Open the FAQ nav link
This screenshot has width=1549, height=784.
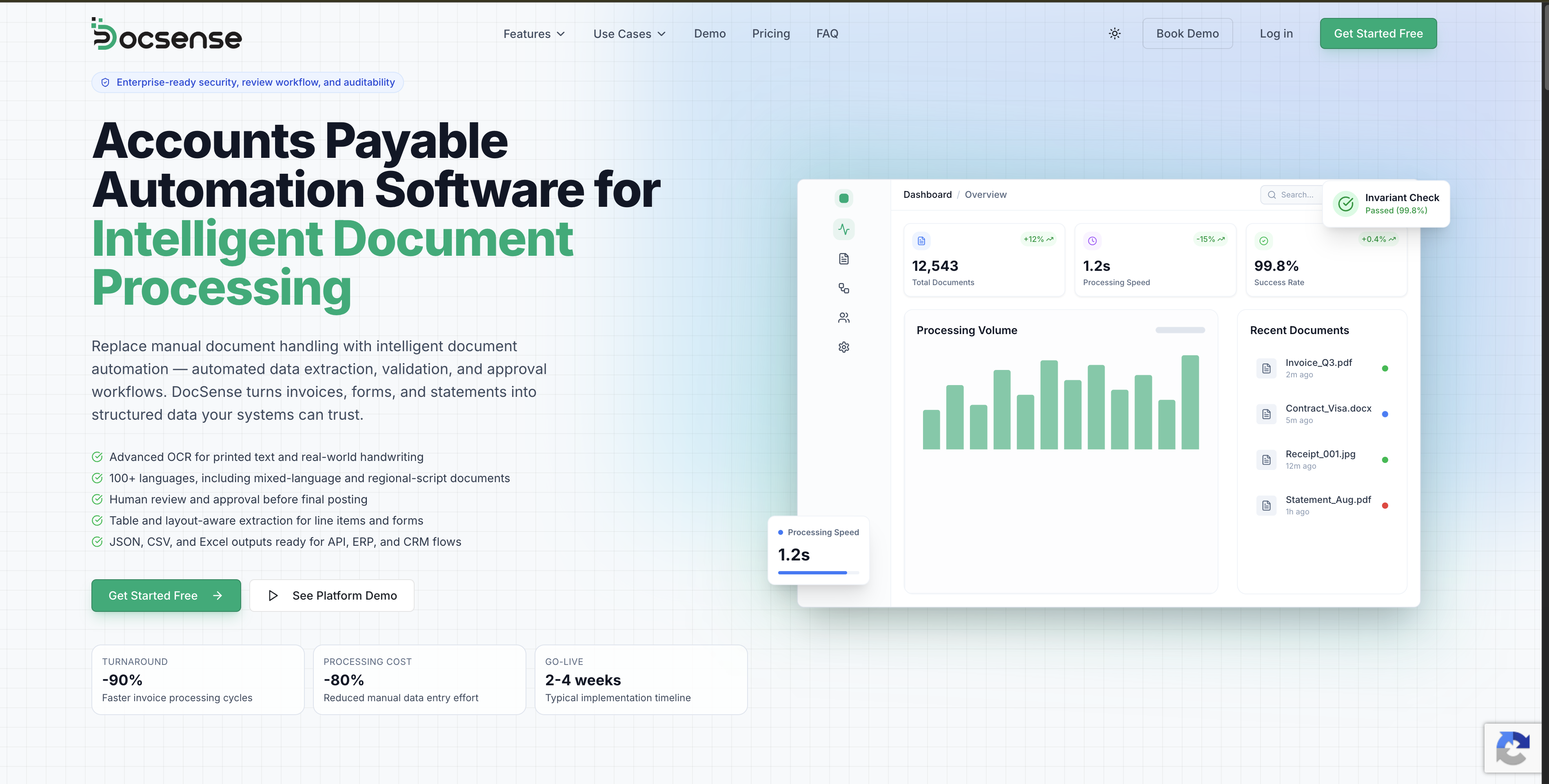pos(827,34)
